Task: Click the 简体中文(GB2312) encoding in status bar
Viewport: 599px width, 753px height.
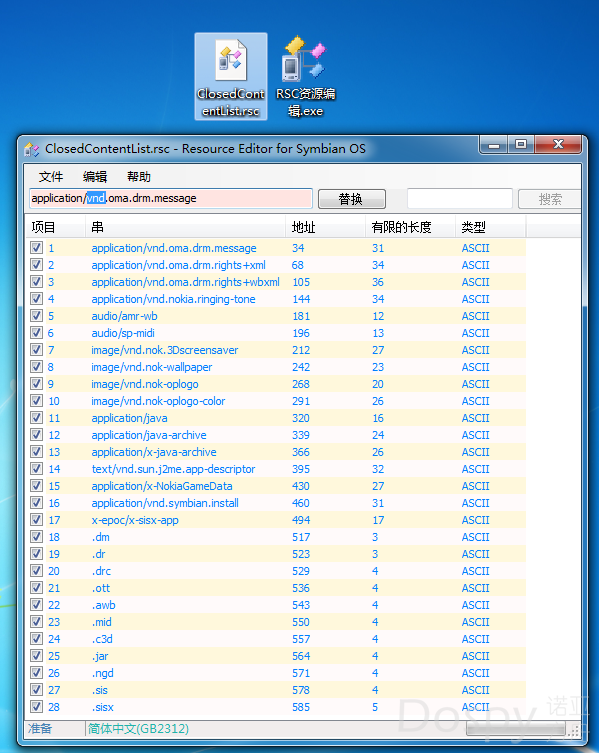Action: pyautogui.click(x=138, y=729)
